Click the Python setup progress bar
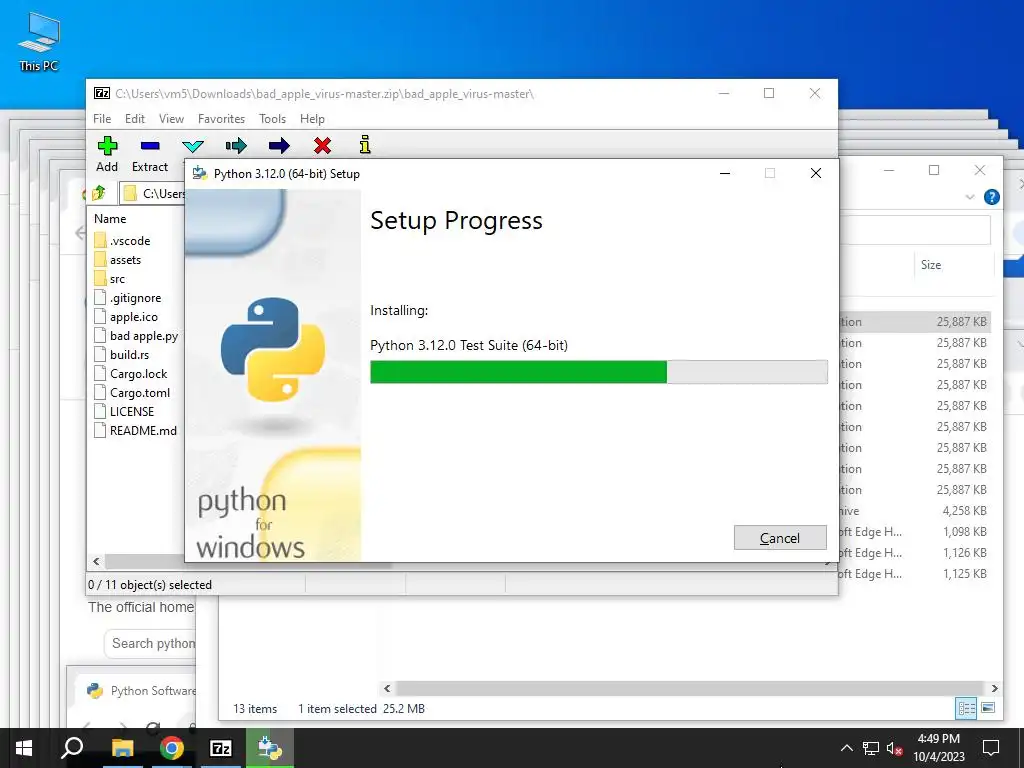 (598, 372)
